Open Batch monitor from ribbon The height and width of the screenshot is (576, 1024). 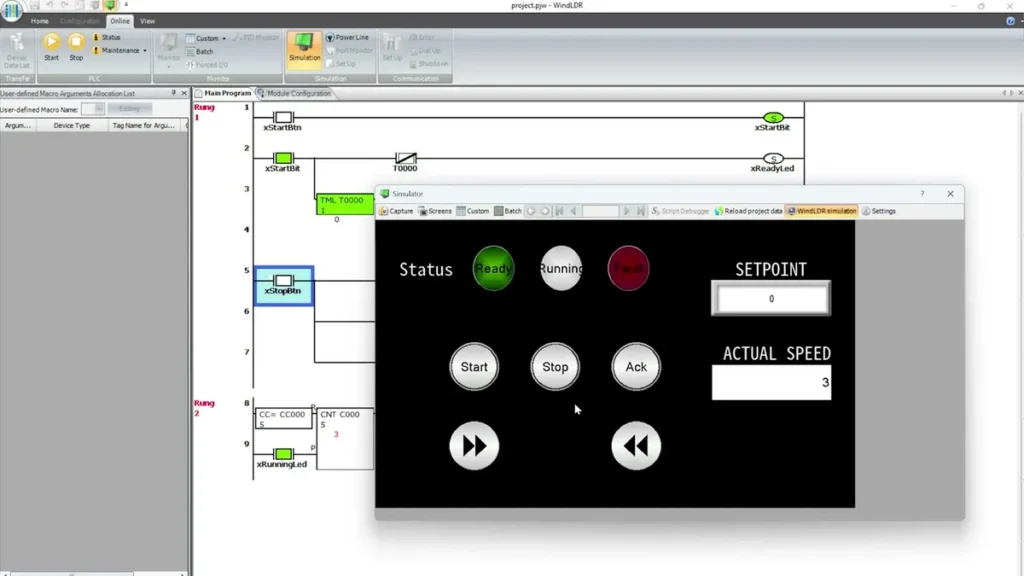pyautogui.click(x=200, y=51)
